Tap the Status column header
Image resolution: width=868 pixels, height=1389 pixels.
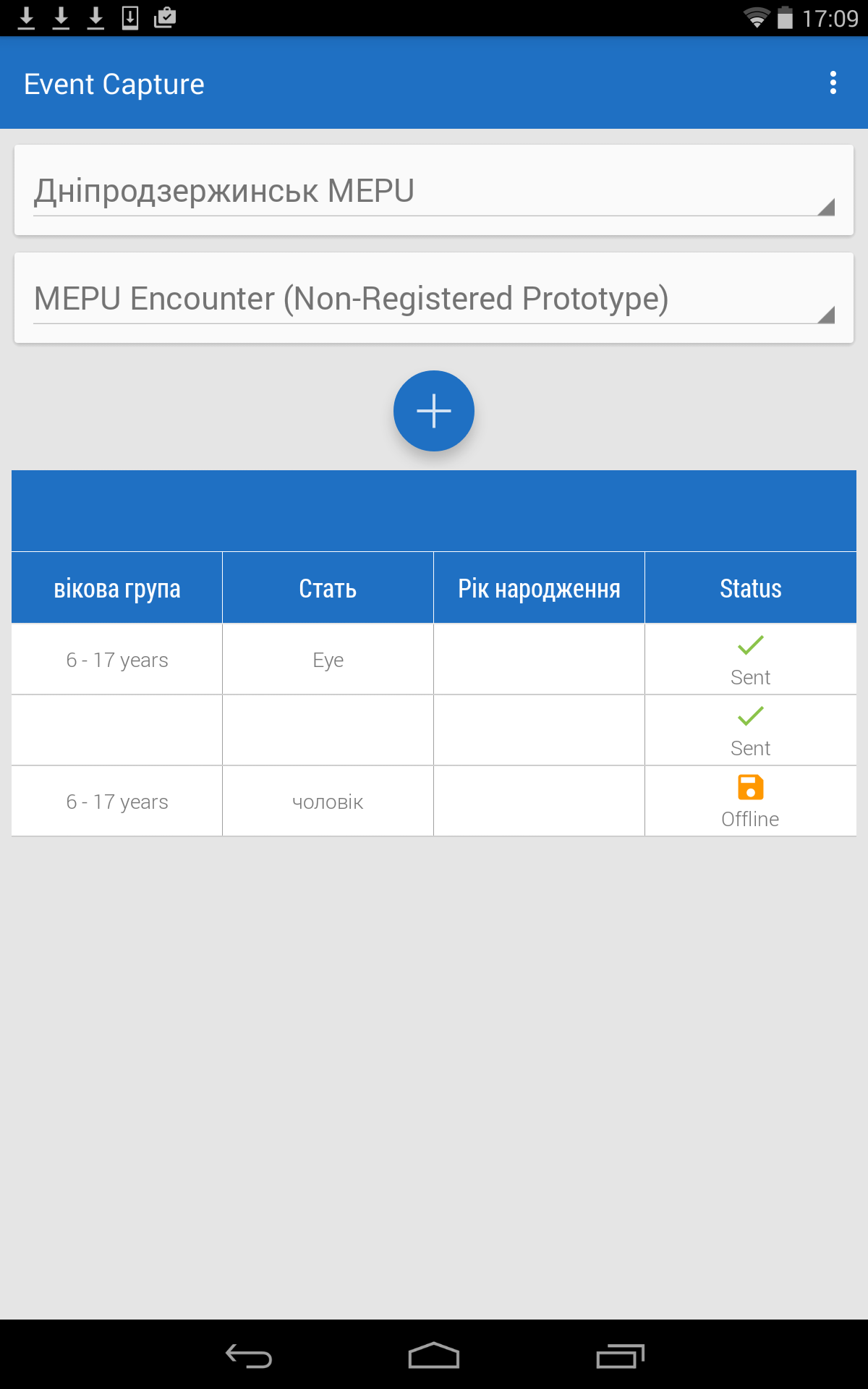point(750,588)
